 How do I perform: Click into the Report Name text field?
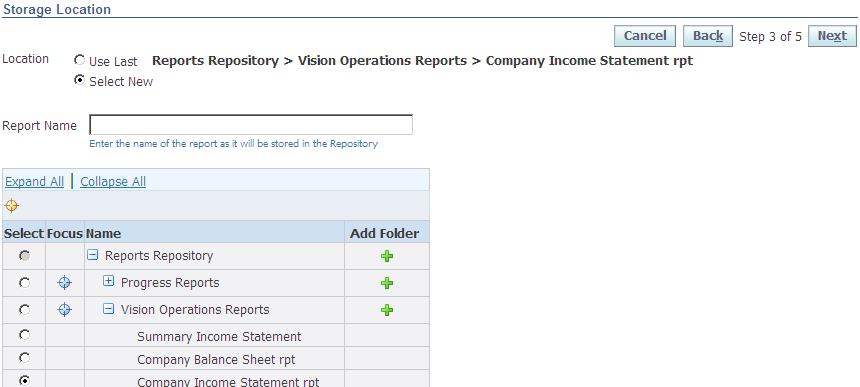(251, 125)
